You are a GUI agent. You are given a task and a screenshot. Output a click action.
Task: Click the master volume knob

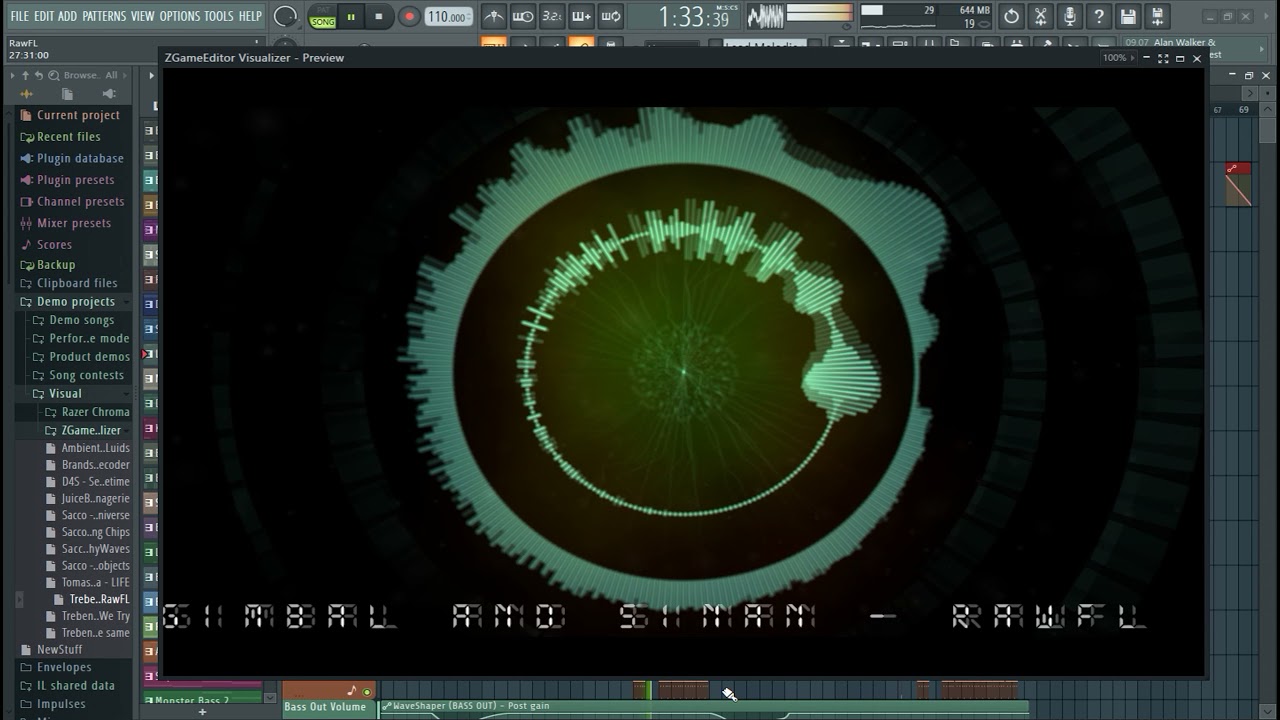pos(285,16)
